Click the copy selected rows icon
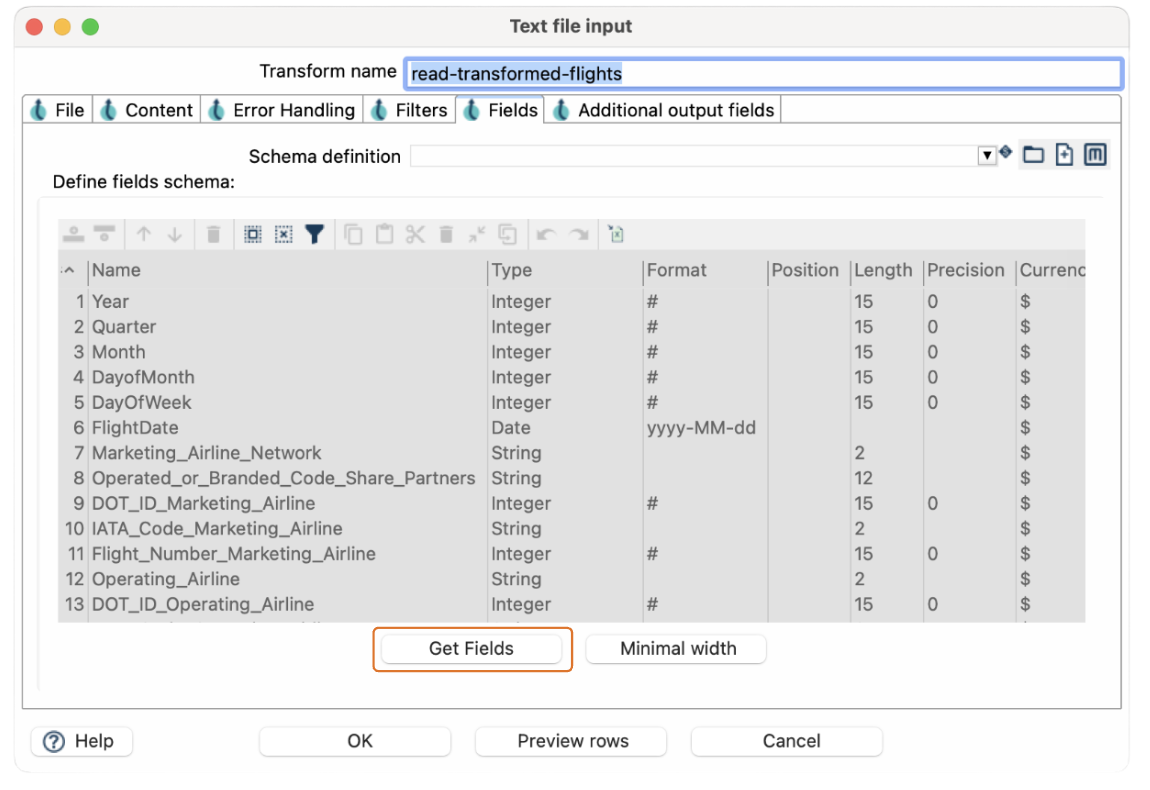 [x=354, y=235]
